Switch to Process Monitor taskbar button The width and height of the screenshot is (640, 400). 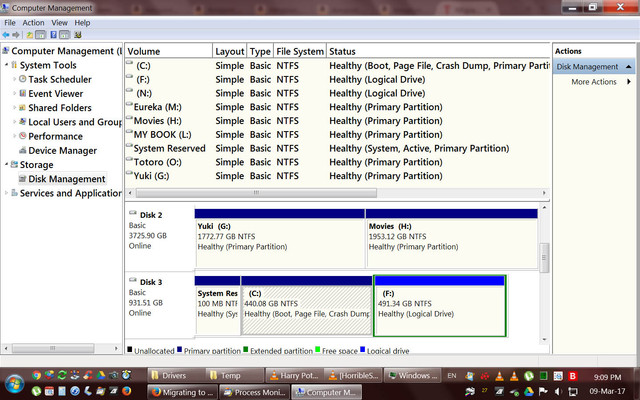coord(255,392)
